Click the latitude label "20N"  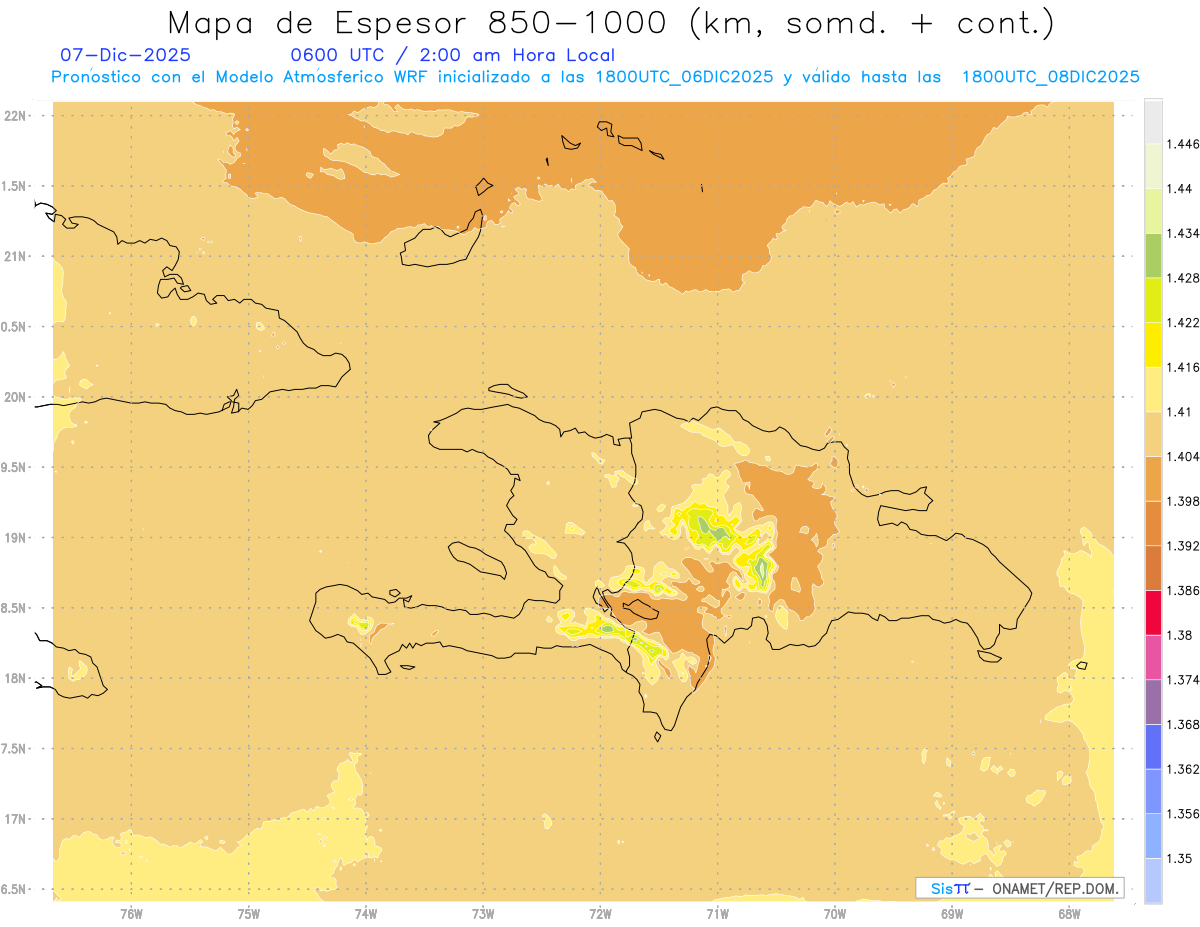(15, 397)
